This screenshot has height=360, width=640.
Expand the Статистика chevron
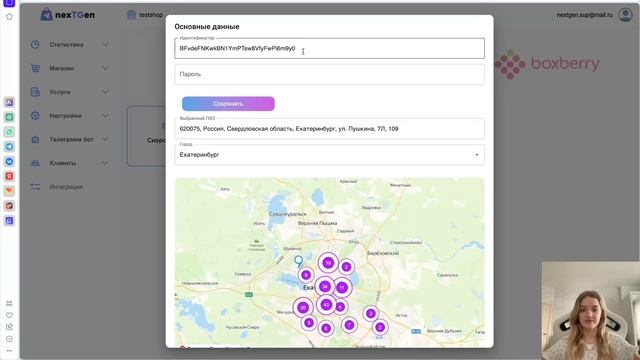105,44
